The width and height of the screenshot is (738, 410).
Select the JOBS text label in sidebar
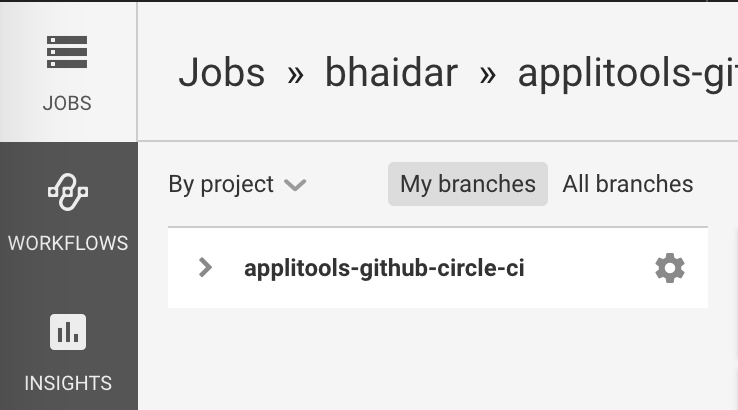67,103
